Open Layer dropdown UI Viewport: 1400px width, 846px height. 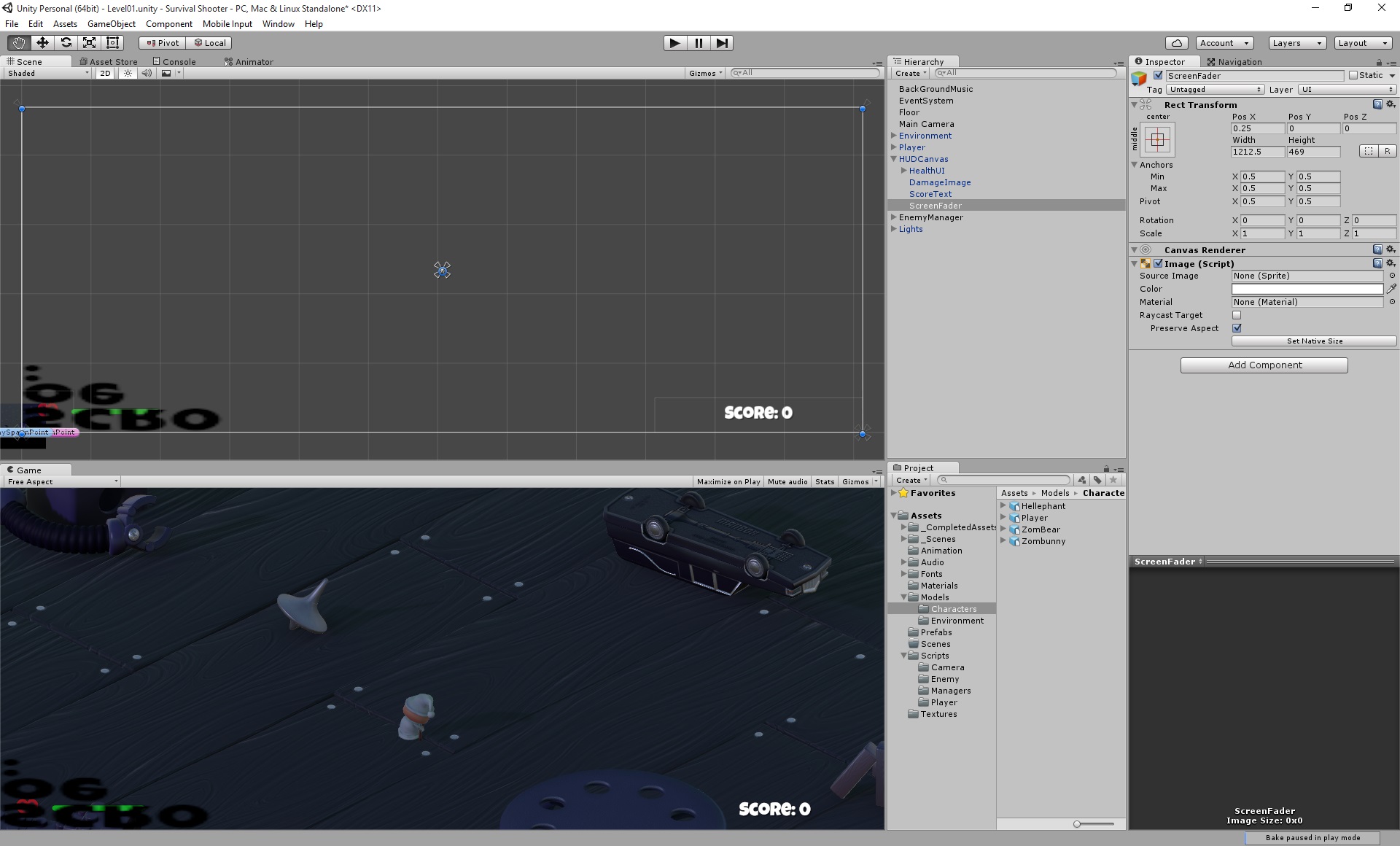pyautogui.click(x=1347, y=90)
